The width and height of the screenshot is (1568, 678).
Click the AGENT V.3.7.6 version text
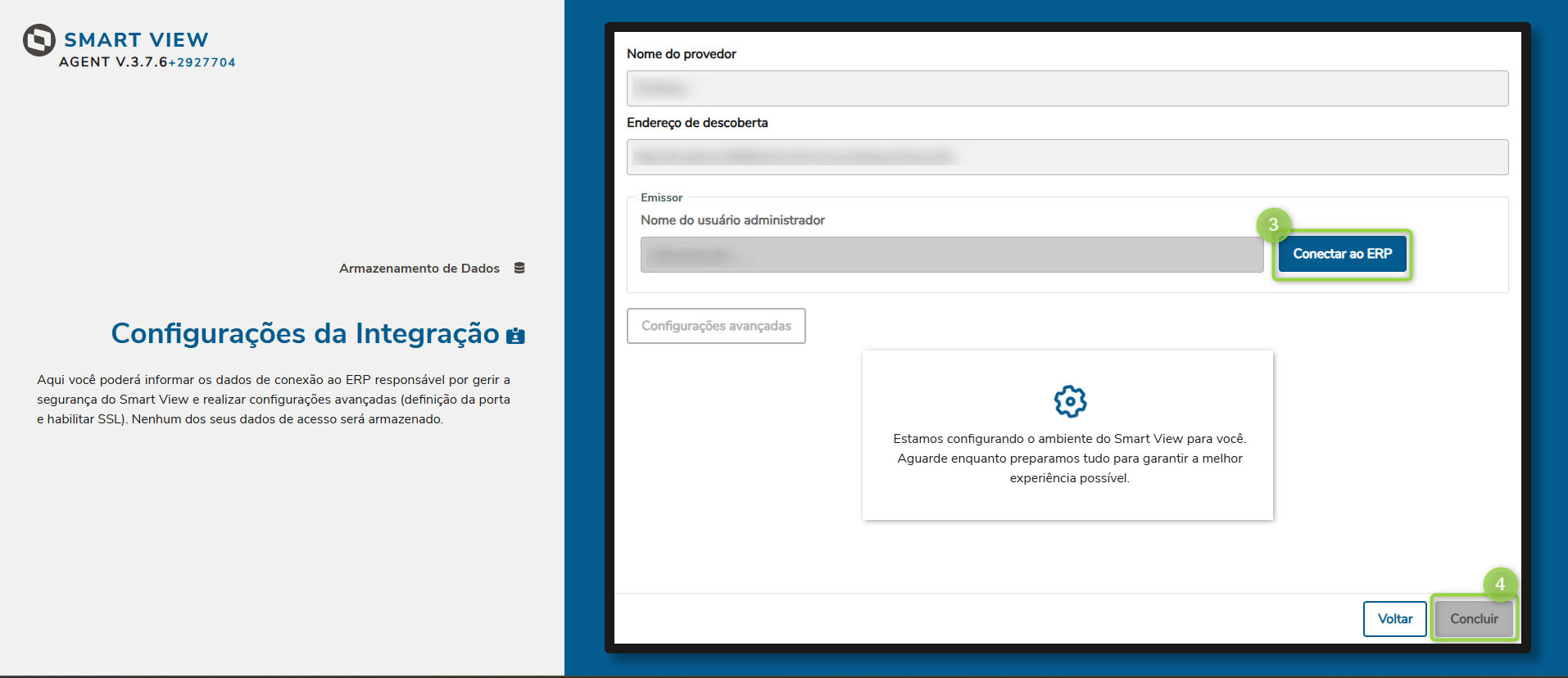[x=113, y=62]
